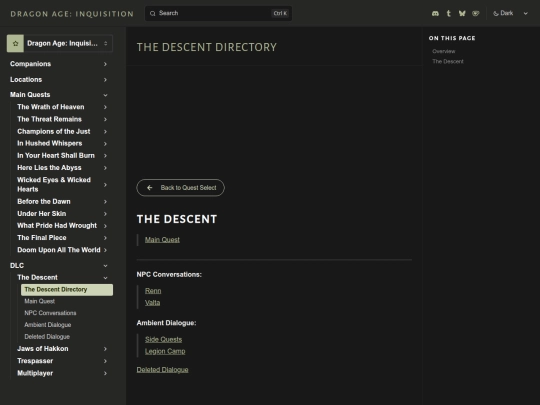Viewport: 540px width, 405px height.
Task: Expand the Trespasser chevron
Action: coord(105,361)
